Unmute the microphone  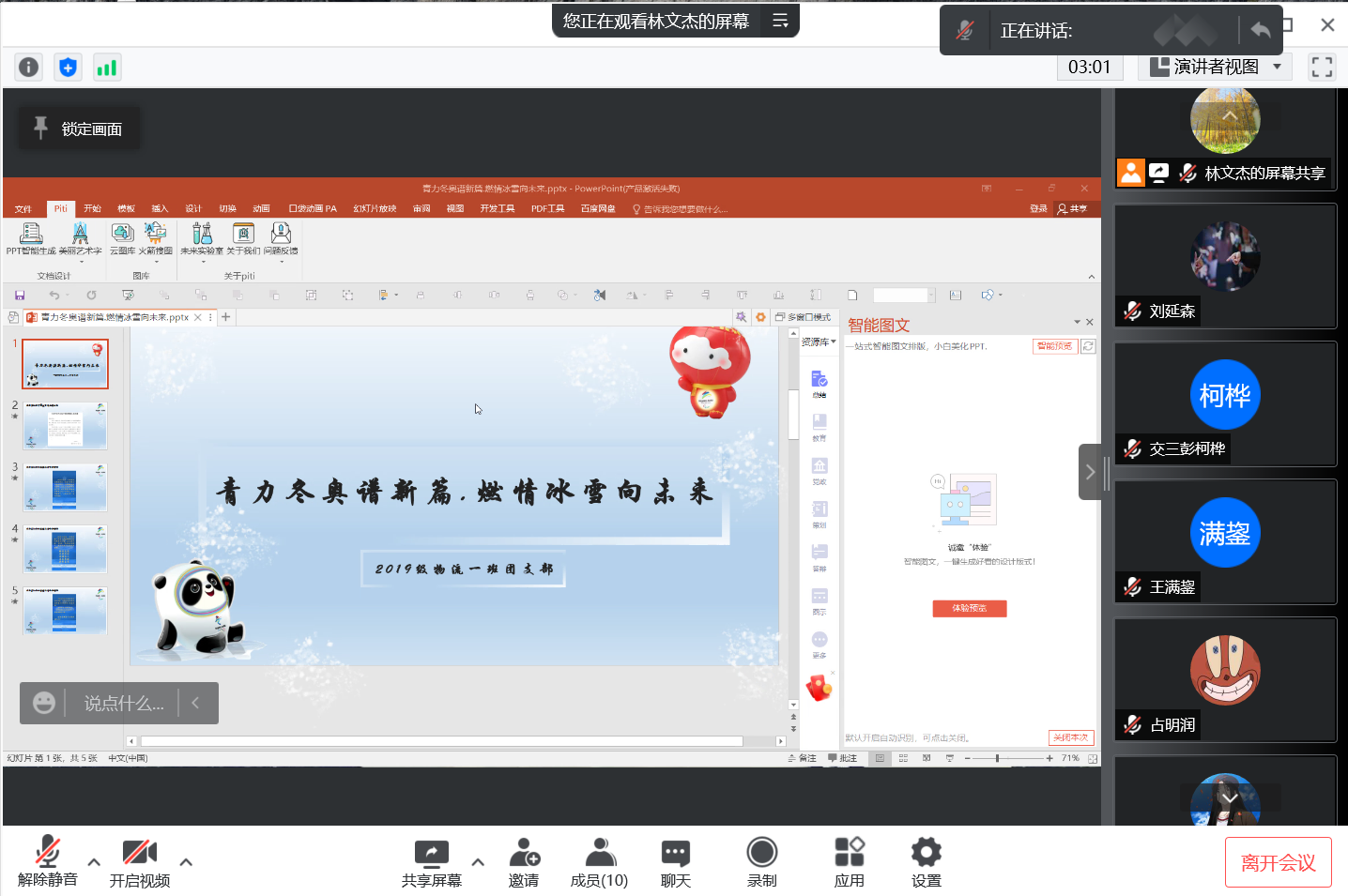[47, 862]
